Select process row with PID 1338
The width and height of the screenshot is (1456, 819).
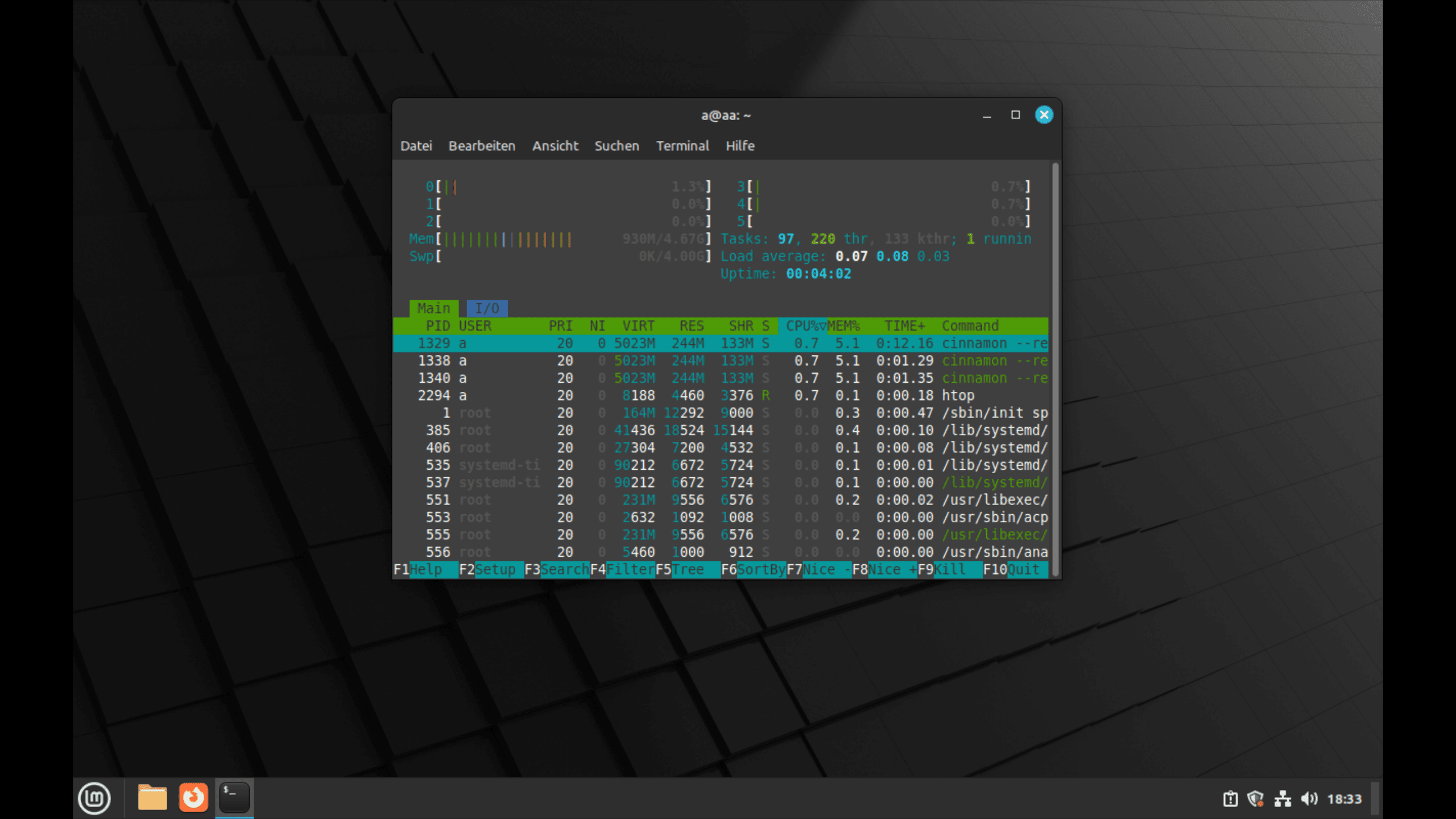click(x=721, y=361)
